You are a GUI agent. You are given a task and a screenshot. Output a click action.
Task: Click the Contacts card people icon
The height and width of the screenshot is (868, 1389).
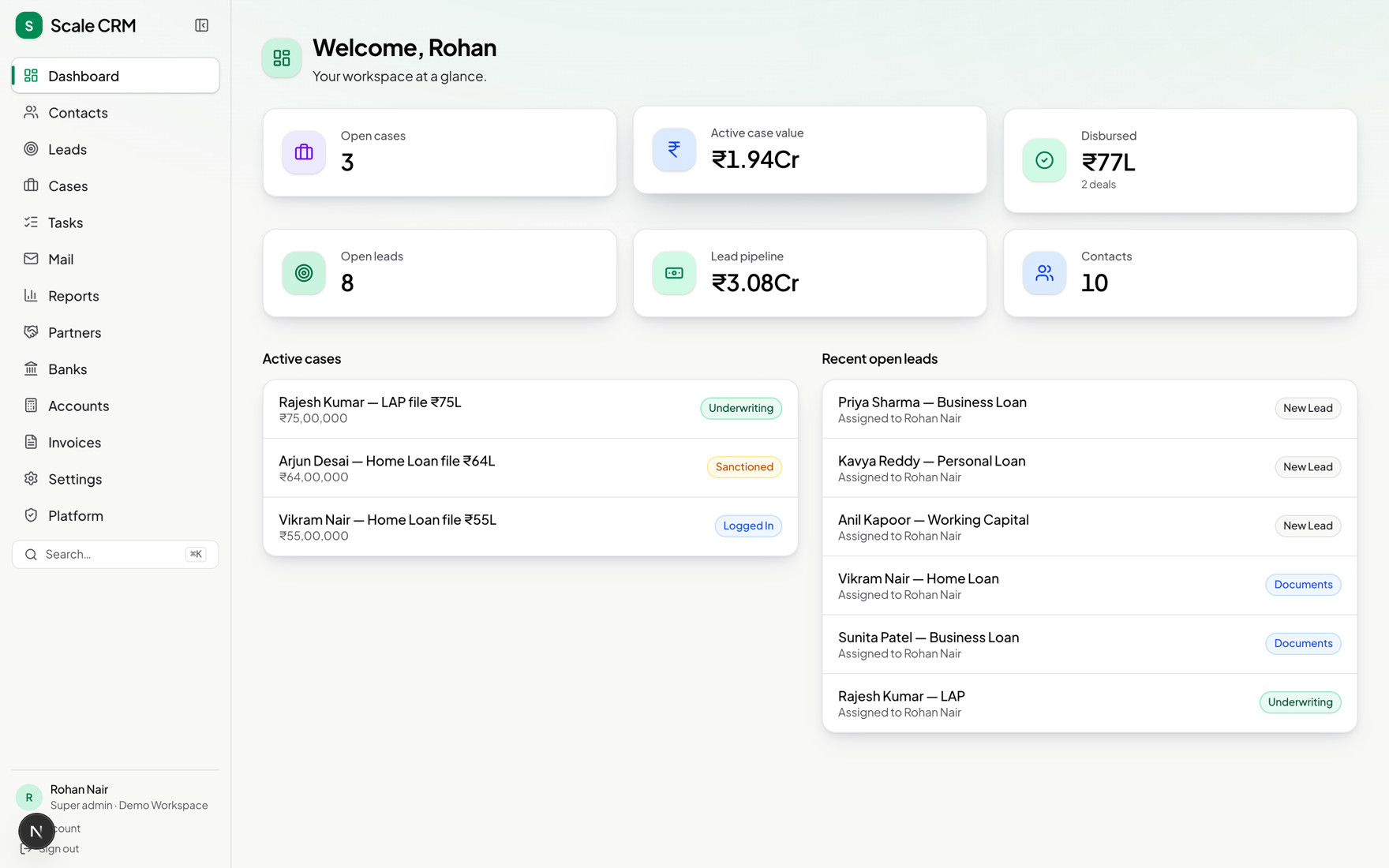coord(1044,273)
